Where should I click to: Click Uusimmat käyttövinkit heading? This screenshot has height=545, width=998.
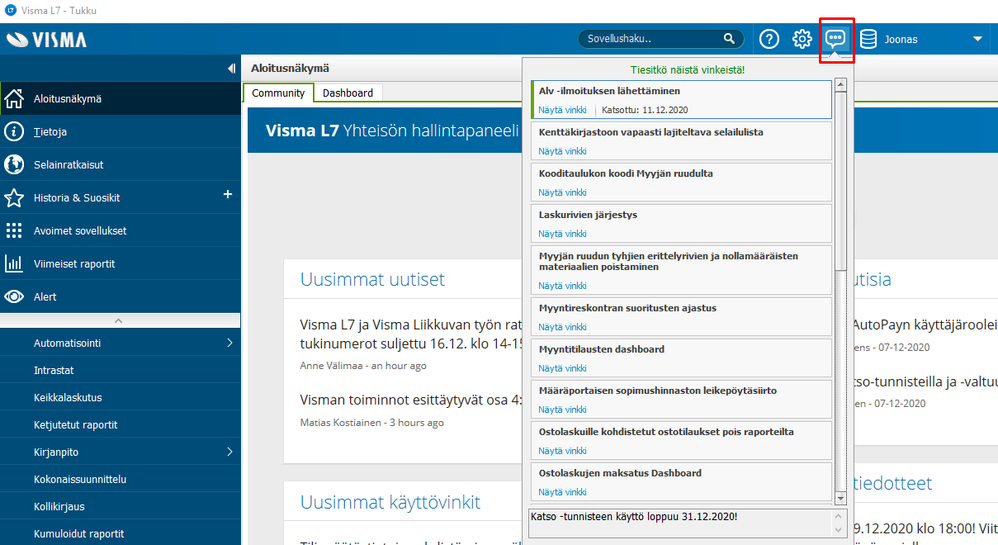390,502
